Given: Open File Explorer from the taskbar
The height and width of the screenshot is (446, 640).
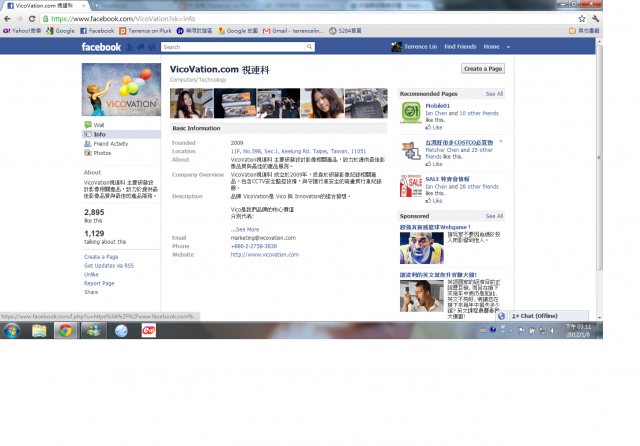Looking at the screenshot, I should click(x=39, y=331).
